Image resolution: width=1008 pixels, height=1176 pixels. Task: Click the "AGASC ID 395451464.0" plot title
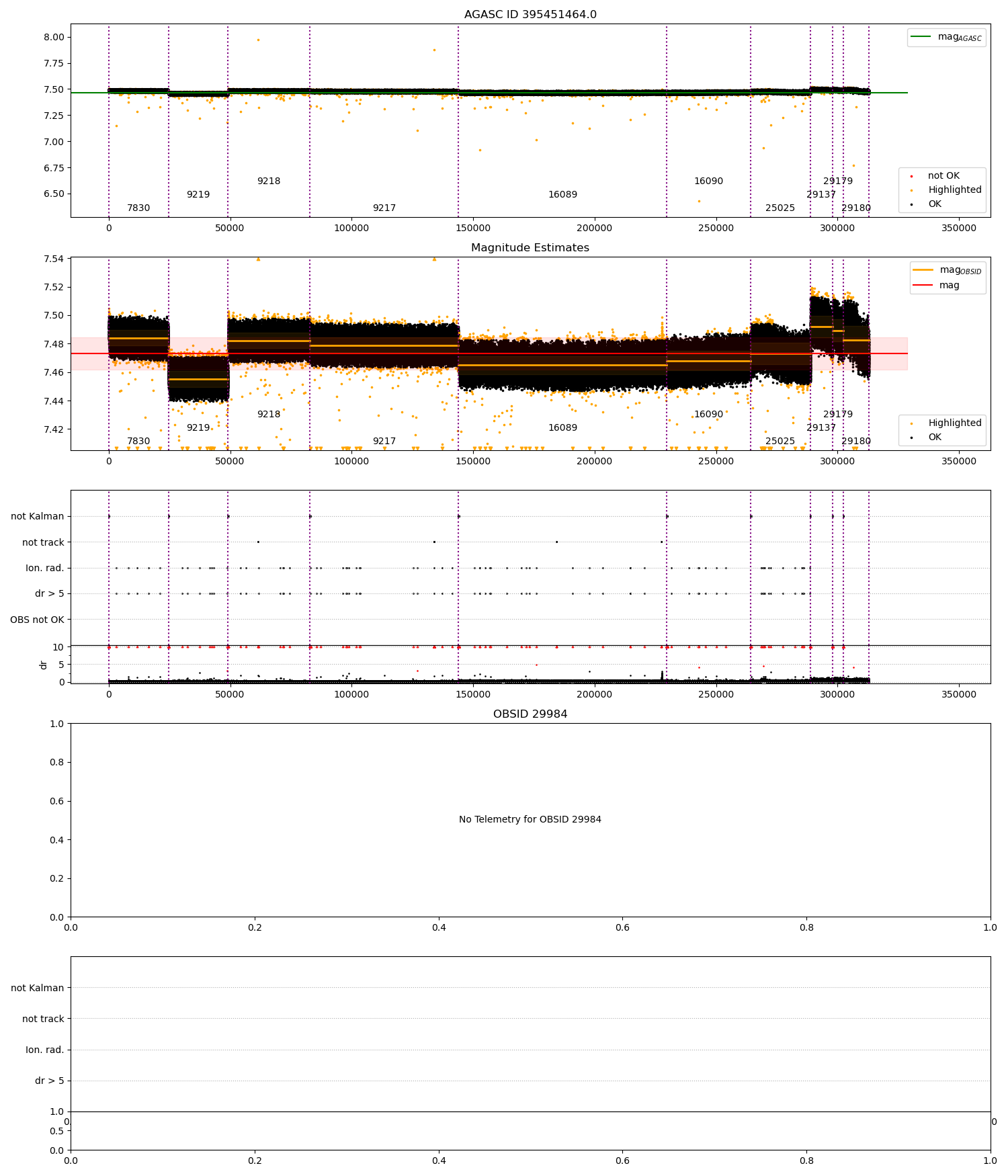click(530, 15)
